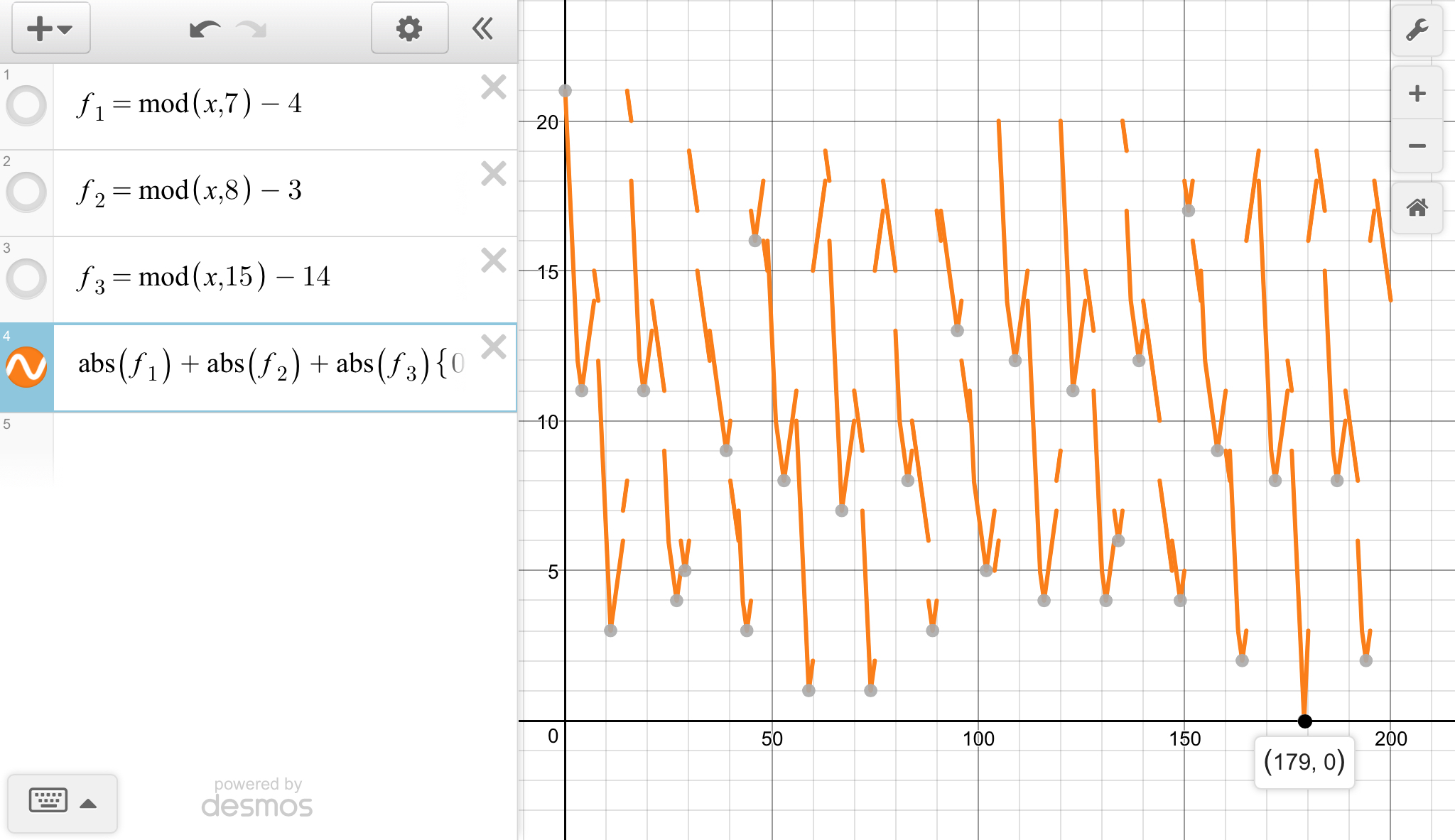Viewport: 1455px width, 840px height.
Task: Click the powered by desmos link
Action: pos(257,798)
